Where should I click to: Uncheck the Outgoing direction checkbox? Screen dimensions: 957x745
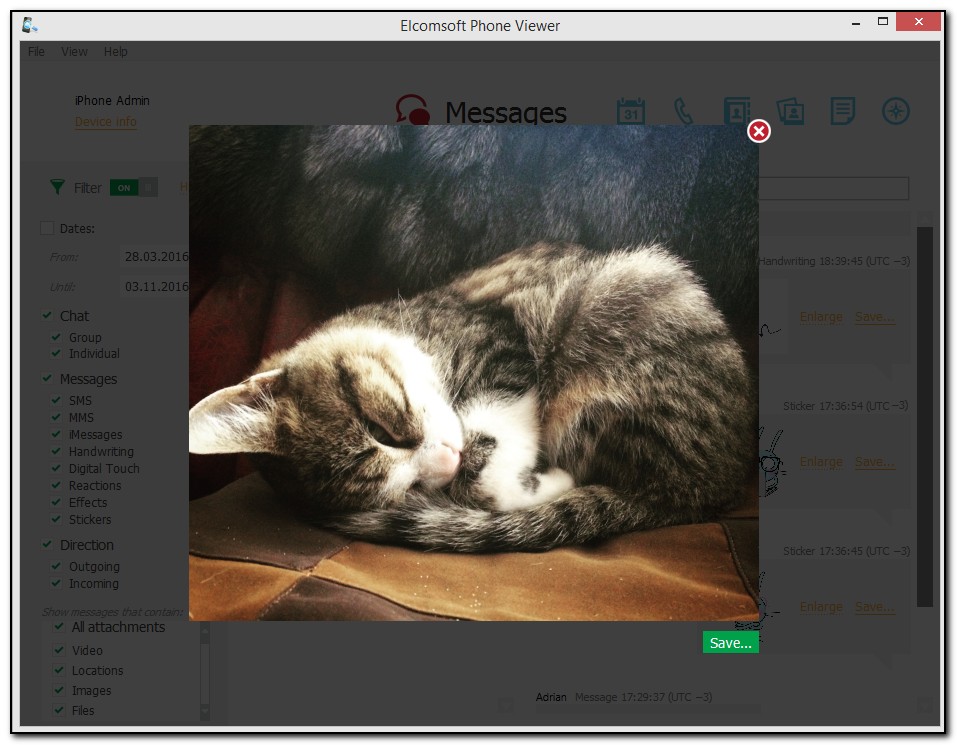coord(57,567)
